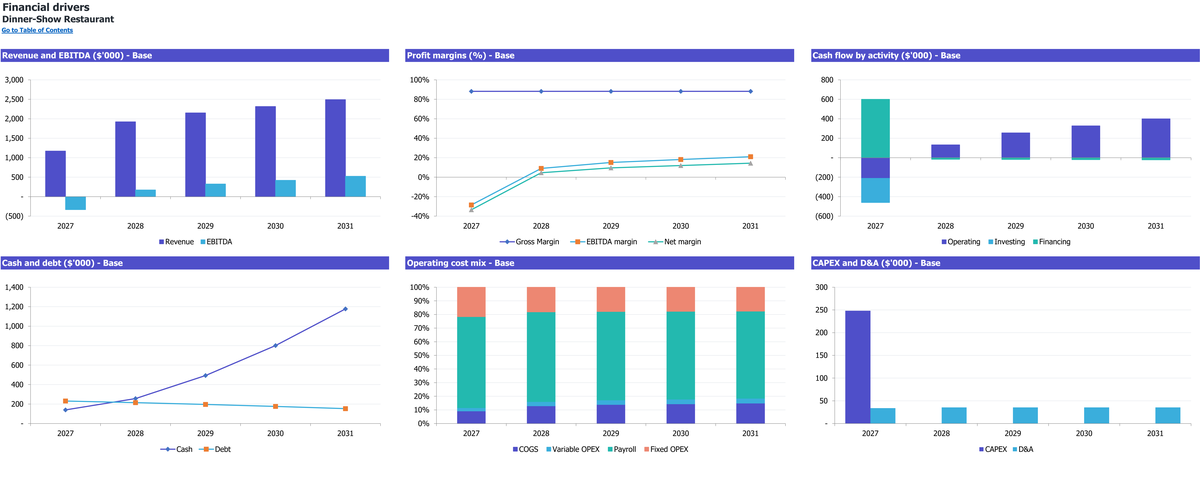Select the 2027 CAPEX bar
The image size is (1200, 503).
(858, 367)
